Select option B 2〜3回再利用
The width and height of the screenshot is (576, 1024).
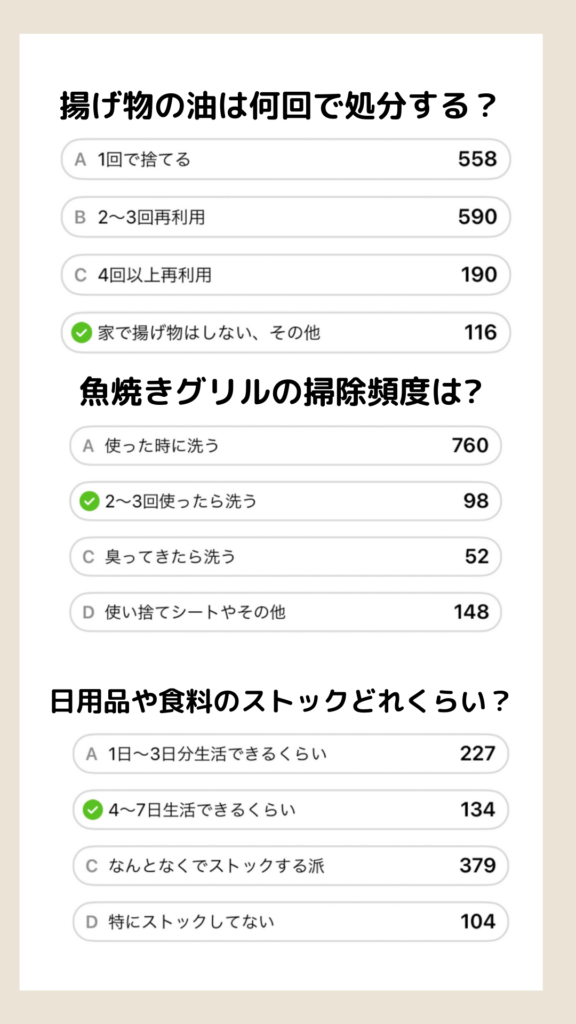coord(285,217)
